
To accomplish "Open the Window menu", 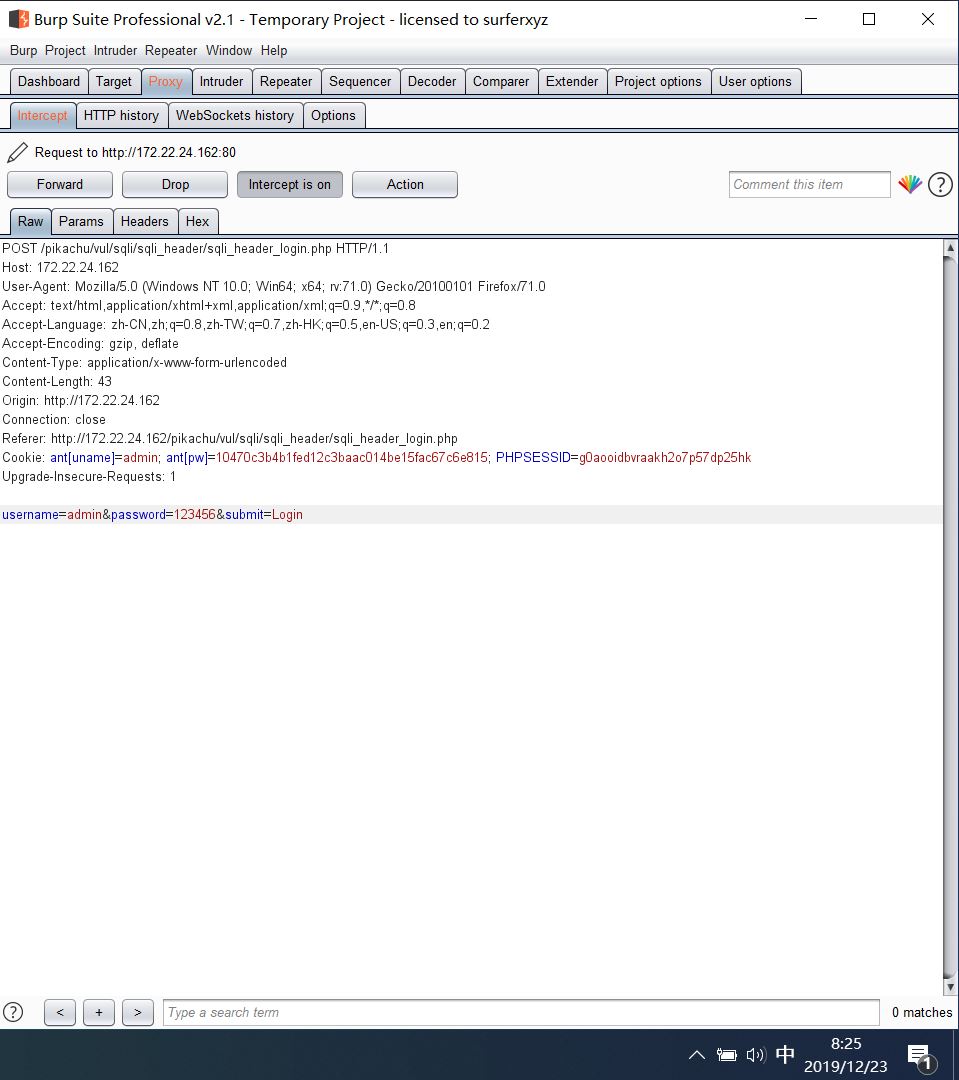I will pyautogui.click(x=229, y=50).
